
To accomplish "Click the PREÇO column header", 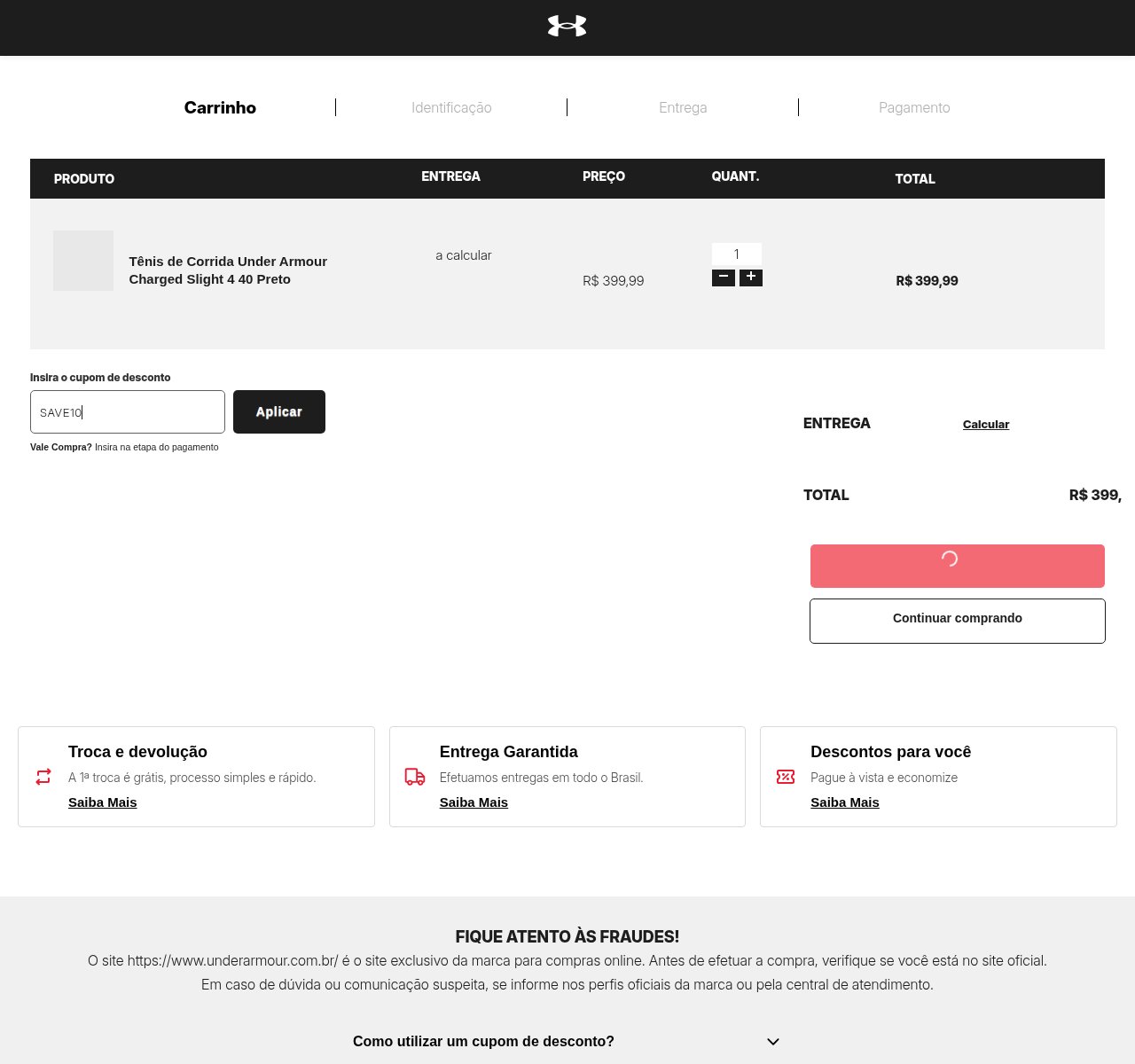I will tap(604, 176).
